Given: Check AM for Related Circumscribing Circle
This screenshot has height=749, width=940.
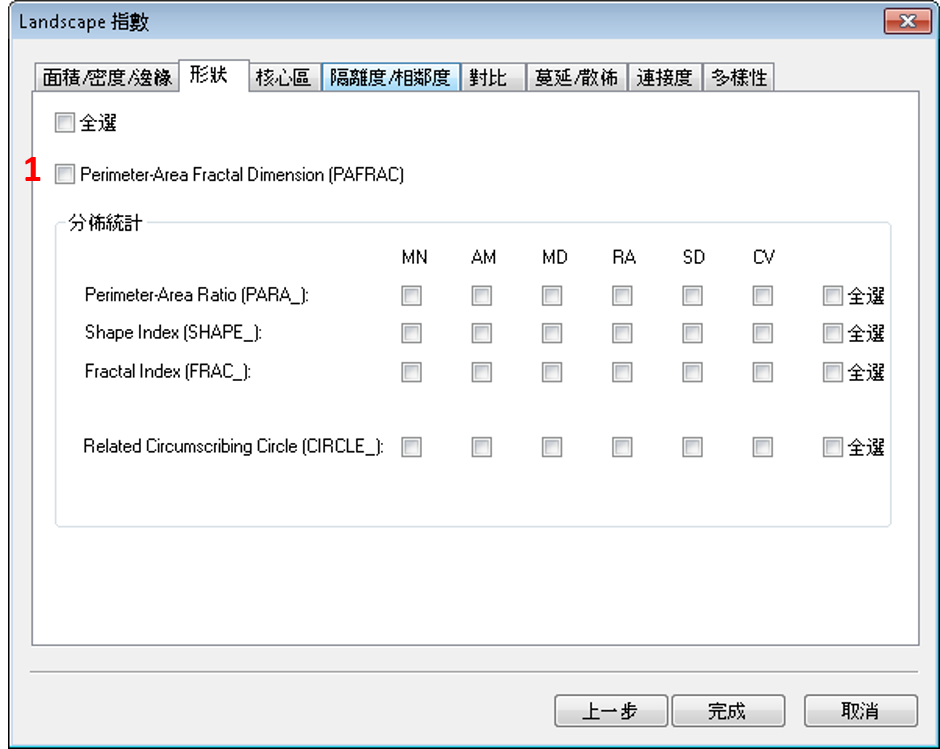Looking at the screenshot, I should point(481,447).
